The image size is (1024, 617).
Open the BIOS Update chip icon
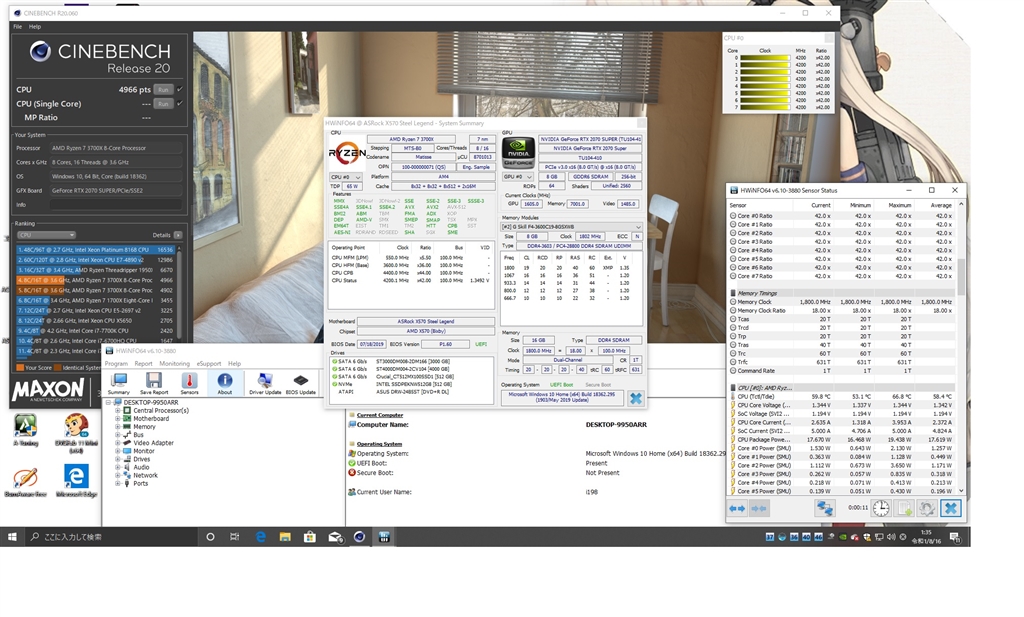(300, 383)
